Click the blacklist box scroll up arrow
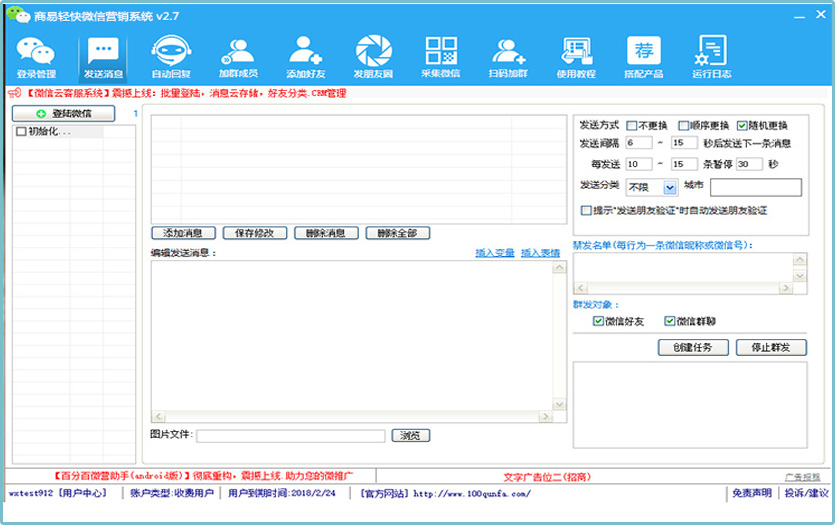The image size is (835, 525). point(800,260)
